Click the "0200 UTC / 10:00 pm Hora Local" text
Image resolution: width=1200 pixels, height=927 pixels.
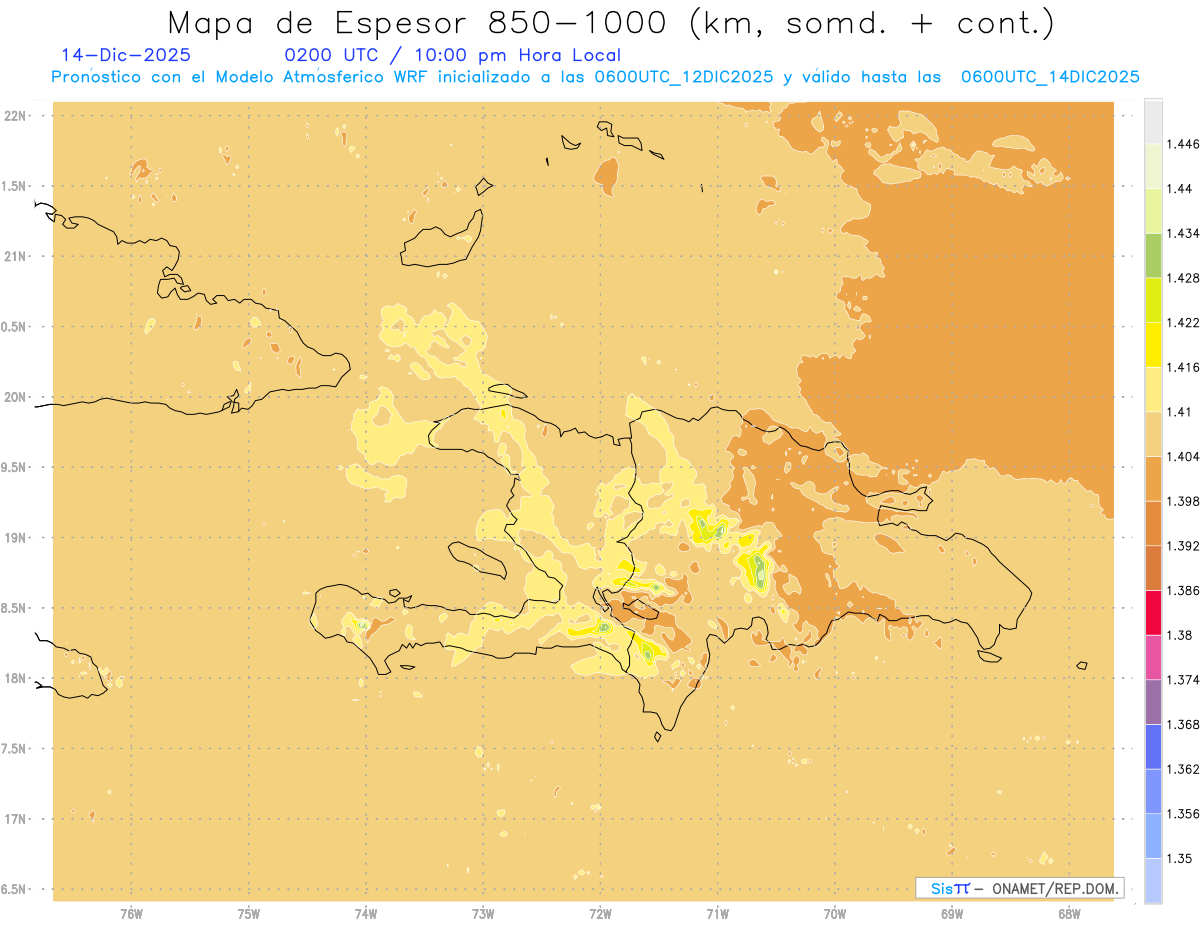pyautogui.click(x=453, y=56)
